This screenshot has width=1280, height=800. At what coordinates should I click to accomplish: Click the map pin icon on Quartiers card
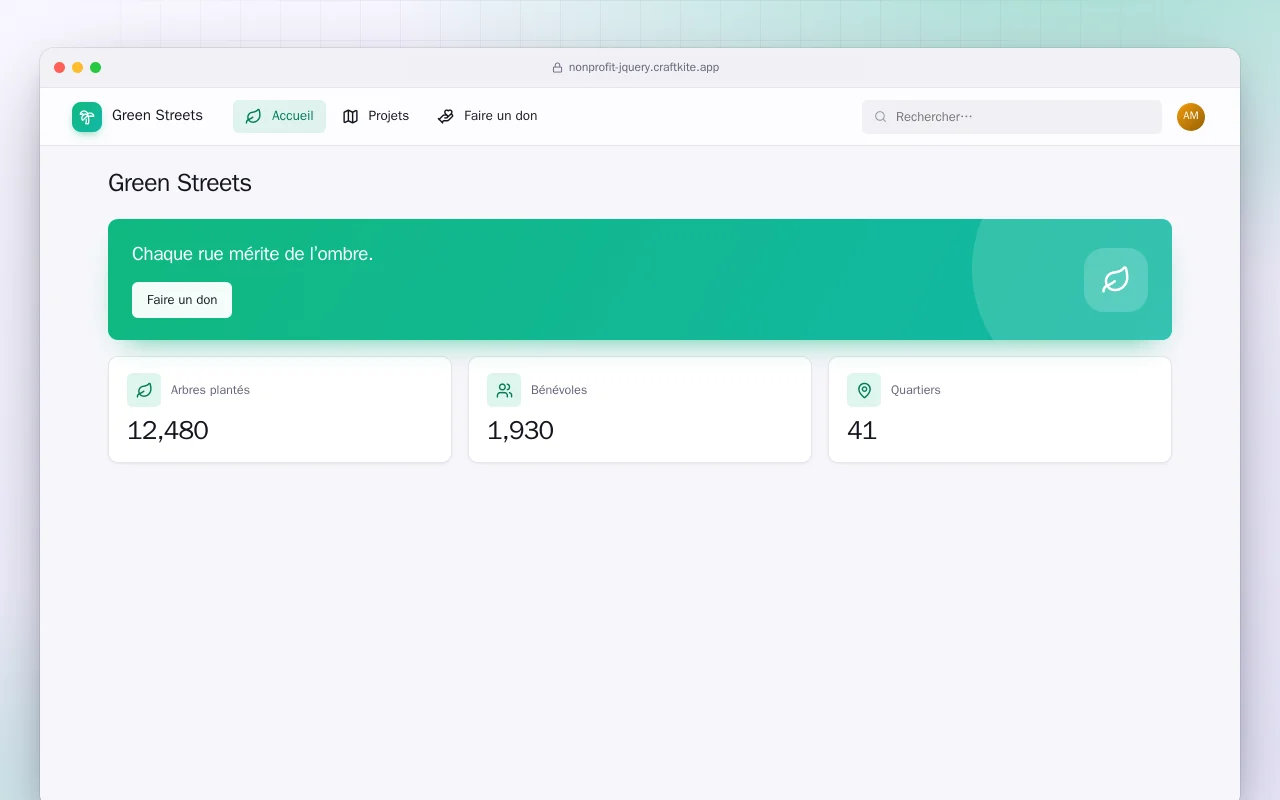point(864,390)
